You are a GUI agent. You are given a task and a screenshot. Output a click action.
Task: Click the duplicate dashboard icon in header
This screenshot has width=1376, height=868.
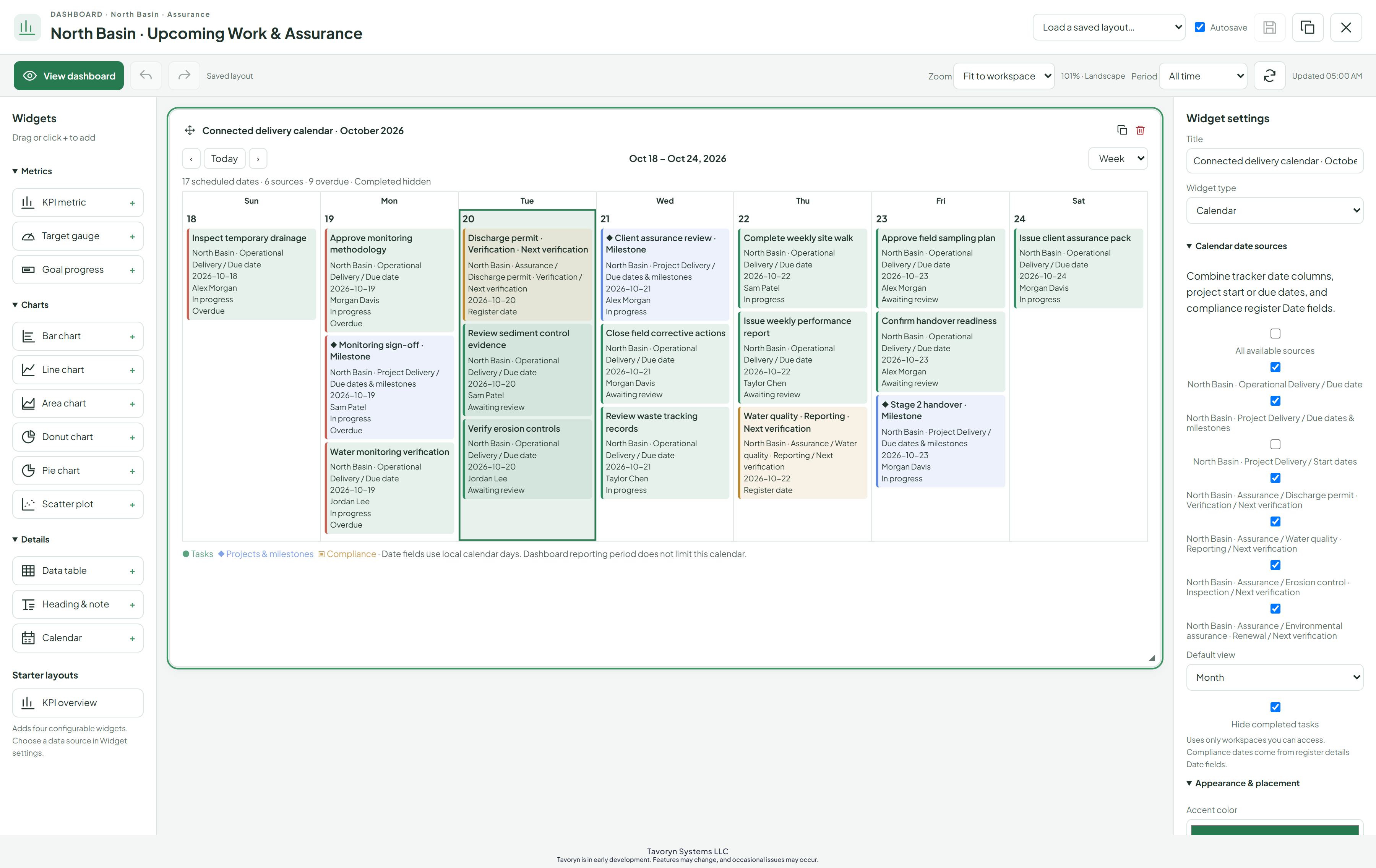click(1308, 28)
